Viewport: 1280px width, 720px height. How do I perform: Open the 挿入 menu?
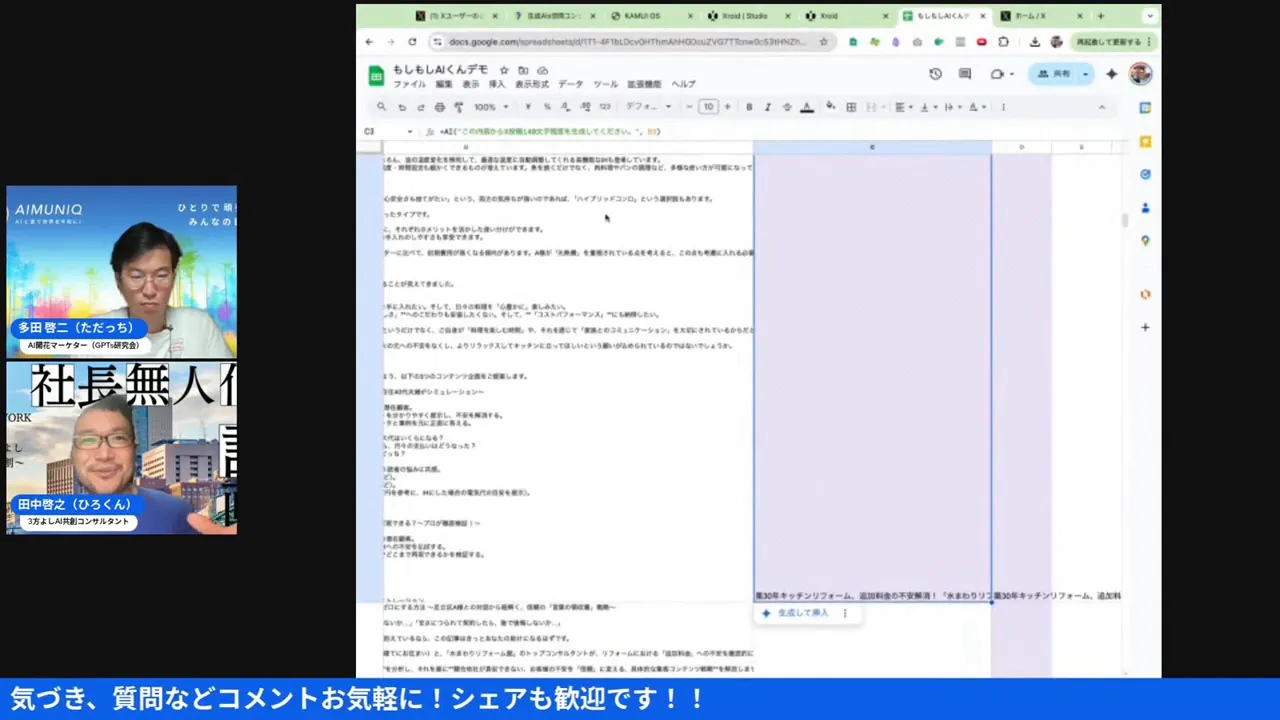pyautogui.click(x=497, y=85)
